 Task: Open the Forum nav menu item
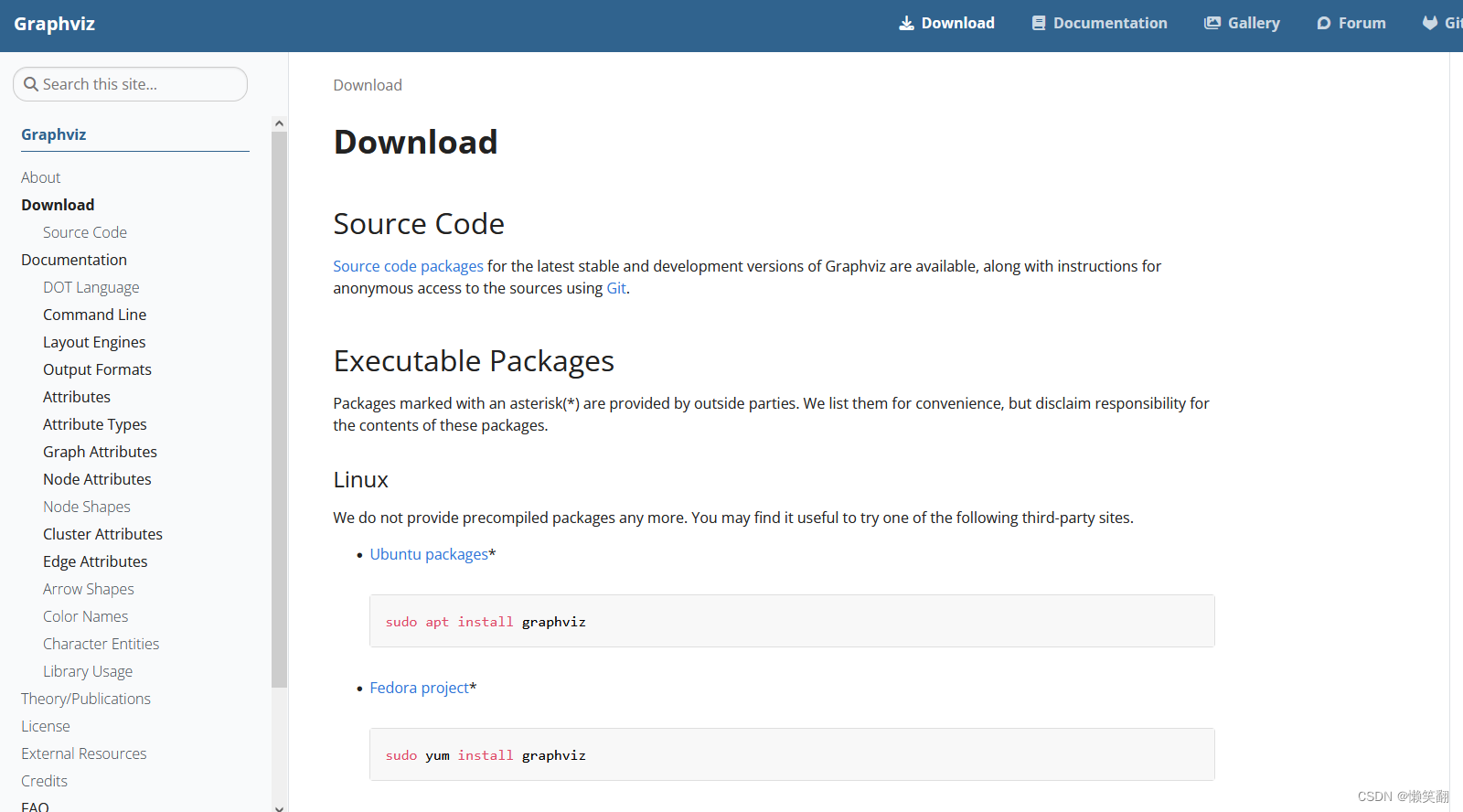1351,24
